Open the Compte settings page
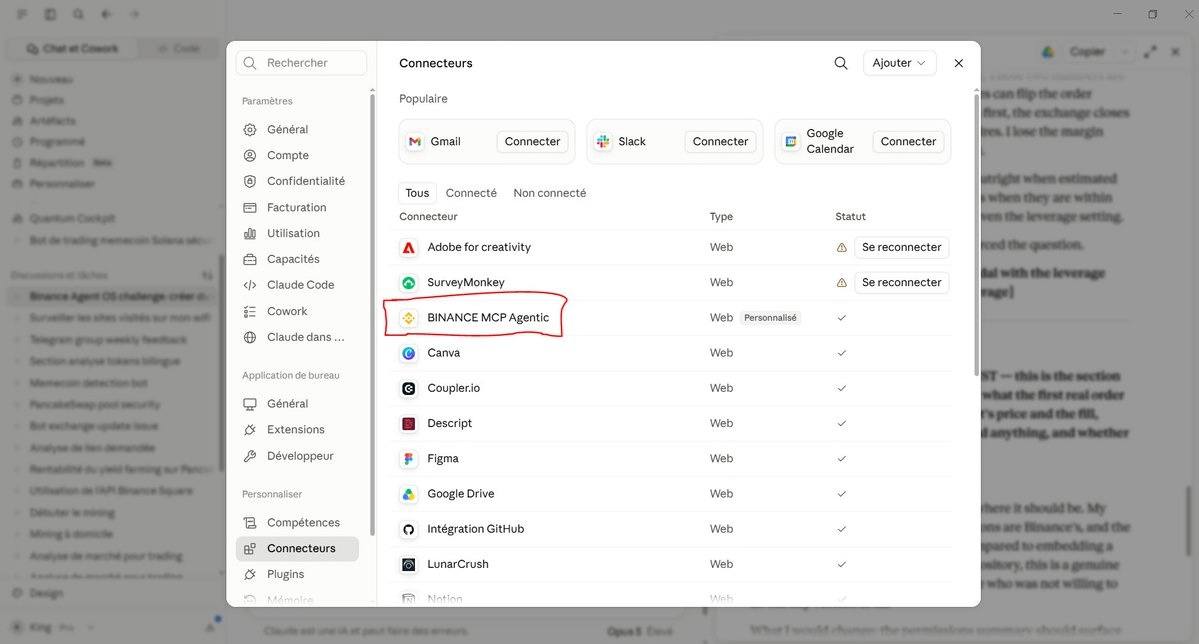1199x644 pixels. pyautogui.click(x=297, y=155)
